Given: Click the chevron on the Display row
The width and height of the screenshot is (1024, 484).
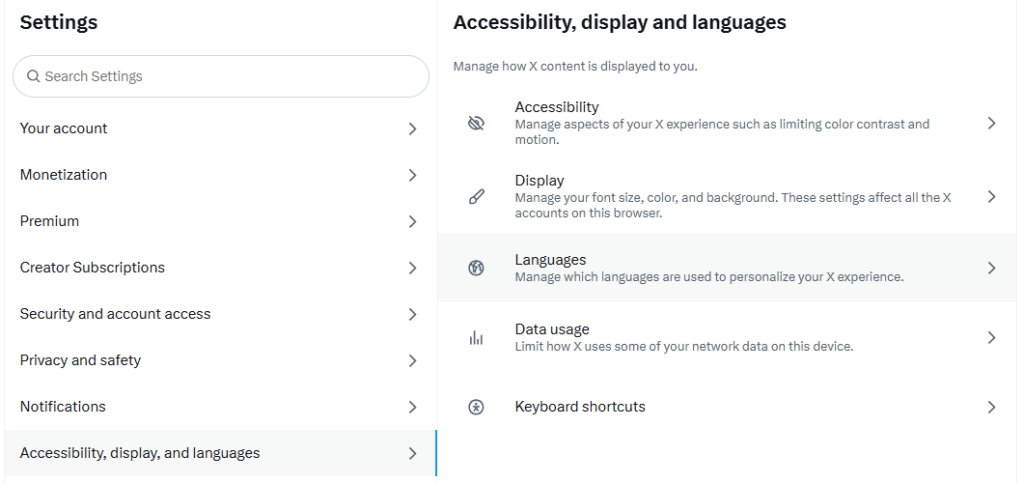Looking at the screenshot, I should (991, 197).
